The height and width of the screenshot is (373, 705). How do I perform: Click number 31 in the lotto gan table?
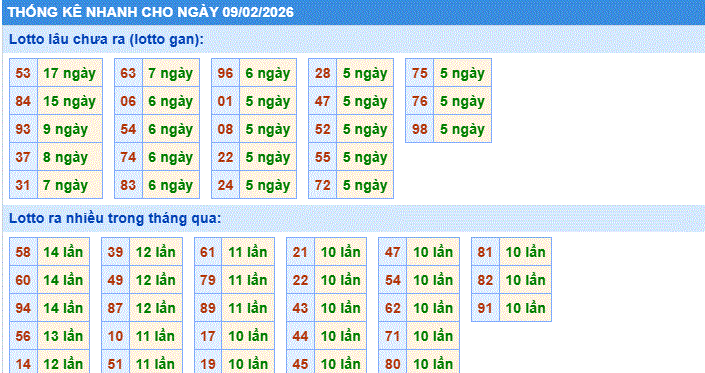23,185
